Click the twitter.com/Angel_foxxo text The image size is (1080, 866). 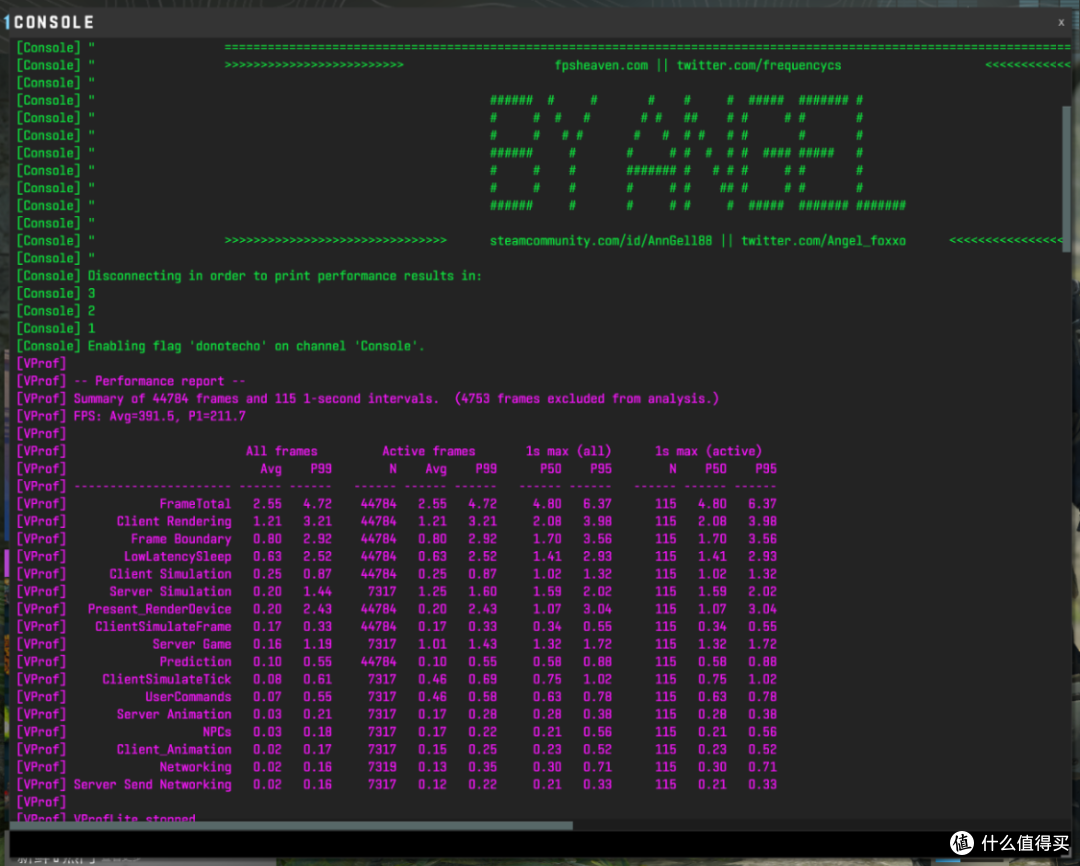tap(823, 240)
